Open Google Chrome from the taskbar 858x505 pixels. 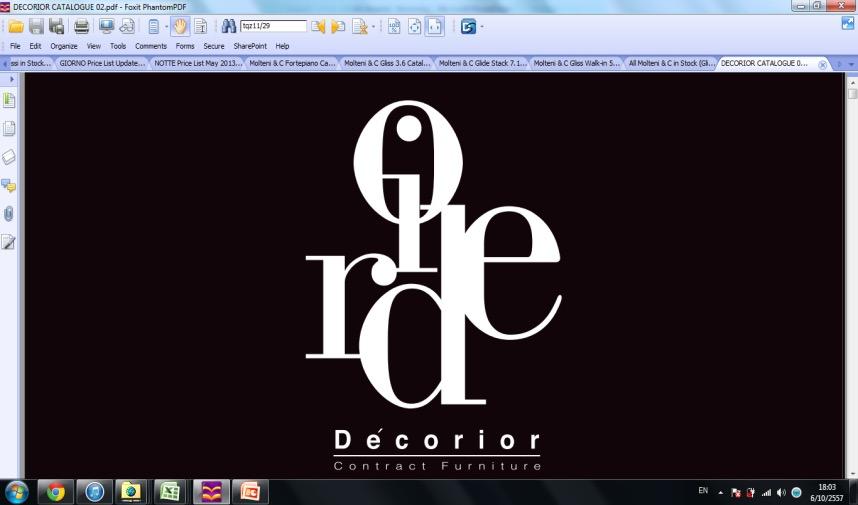coord(55,492)
